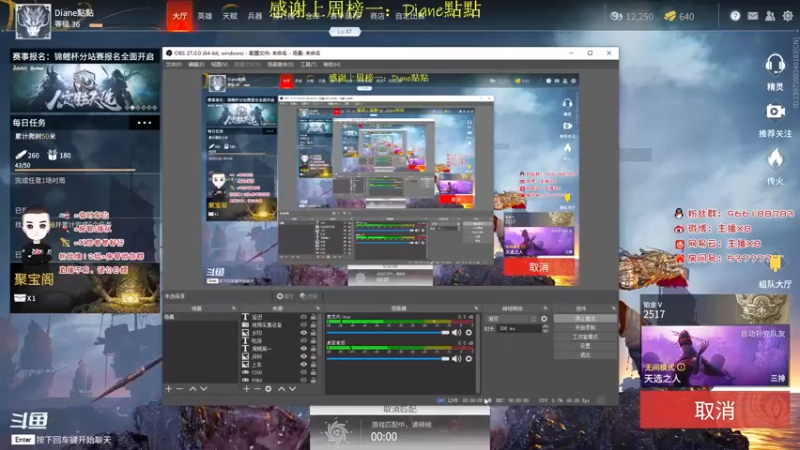Viewport: 800px width, 450px height.
Task: Move scene down in Scenes panel
Action: 204,389
